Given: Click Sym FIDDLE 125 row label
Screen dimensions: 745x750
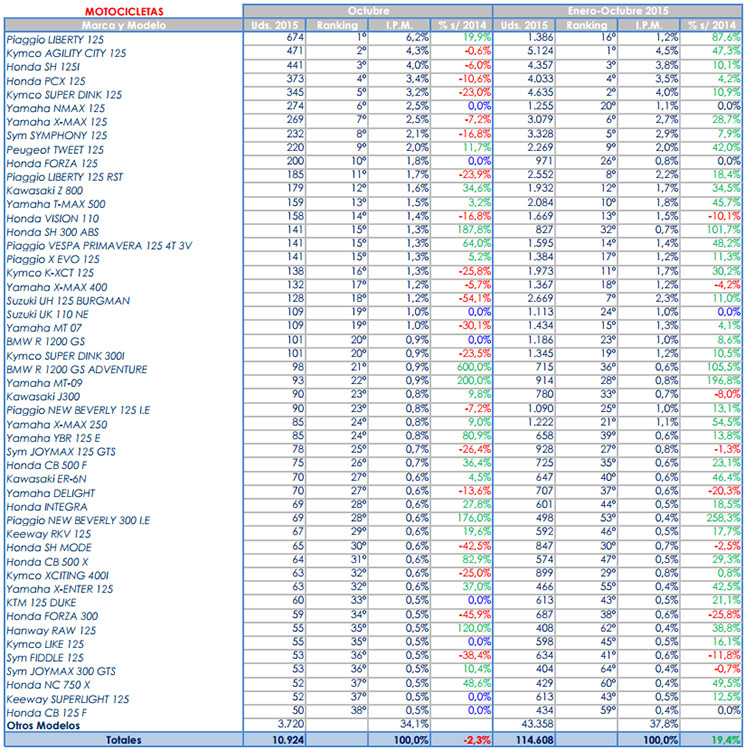Looking at the screenshot, I should pyautogui.click(x=45, y=658).
